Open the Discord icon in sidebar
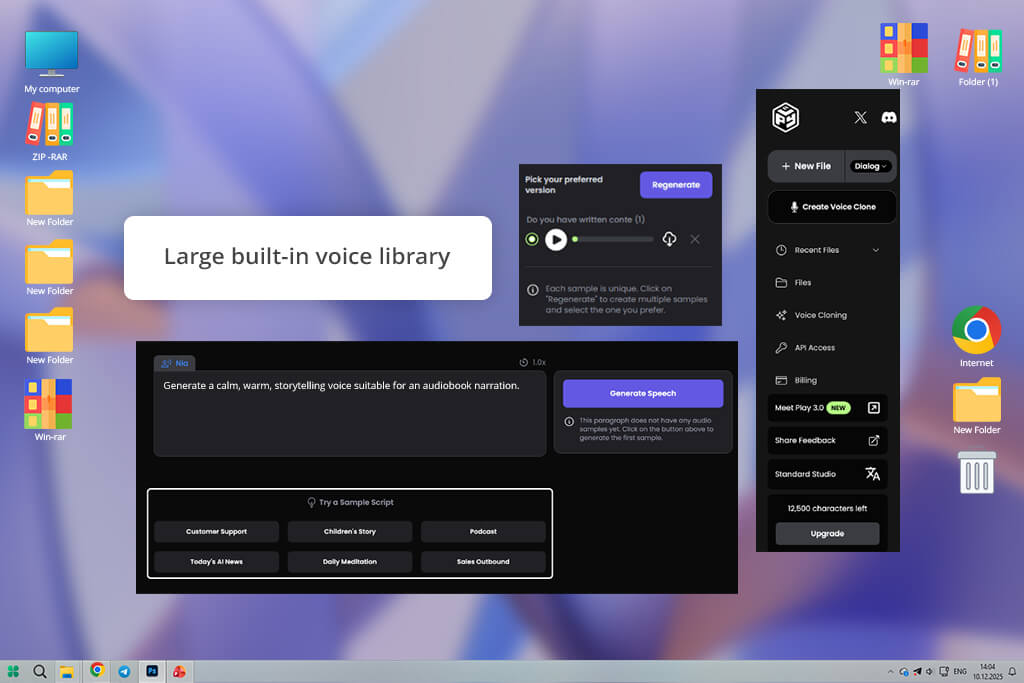 (x=888, y=118)
